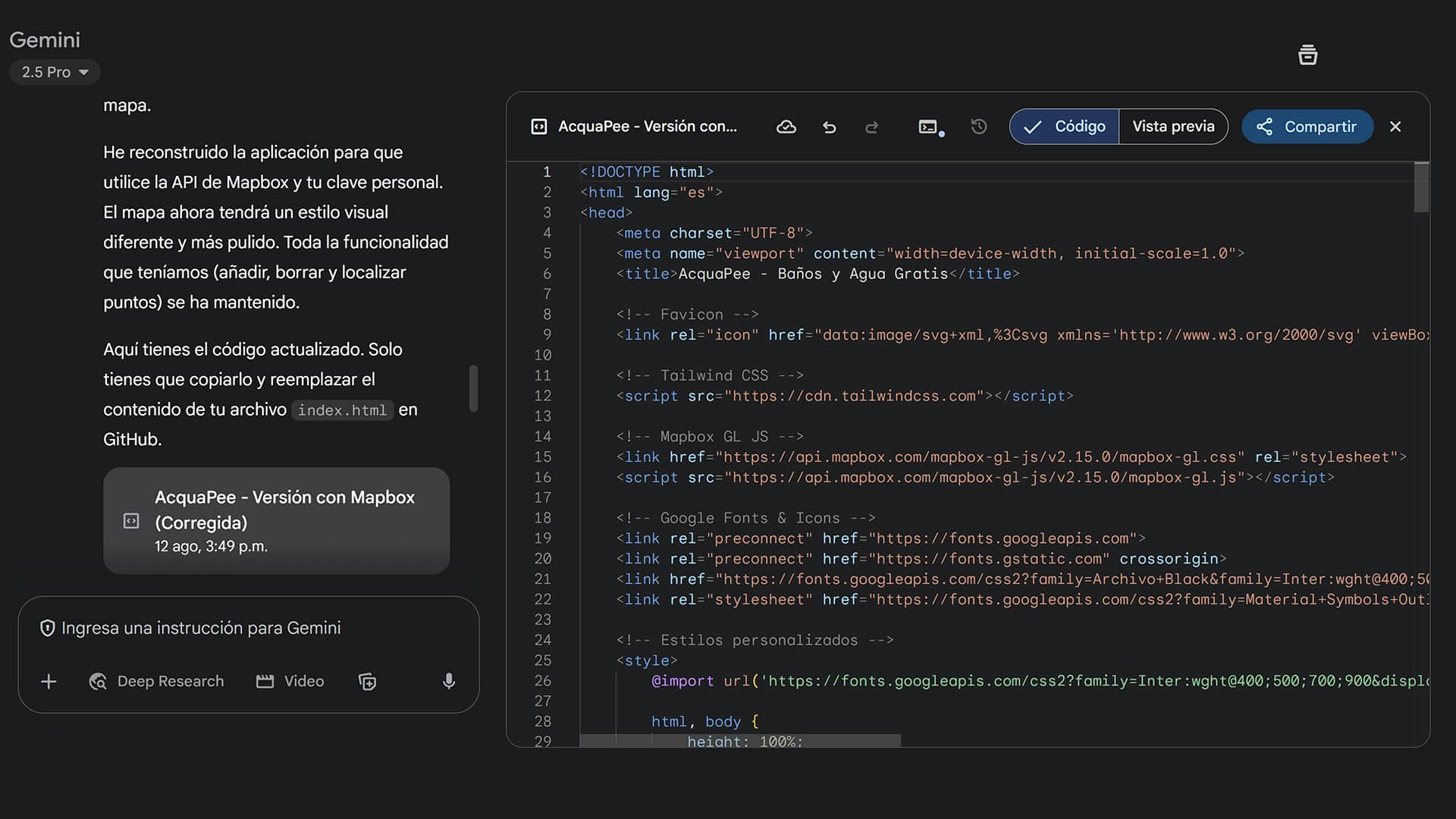Switch to the Código tab
This screenshot has width=1456, height=819.
pyautogui.click(x=1064, y=127)
